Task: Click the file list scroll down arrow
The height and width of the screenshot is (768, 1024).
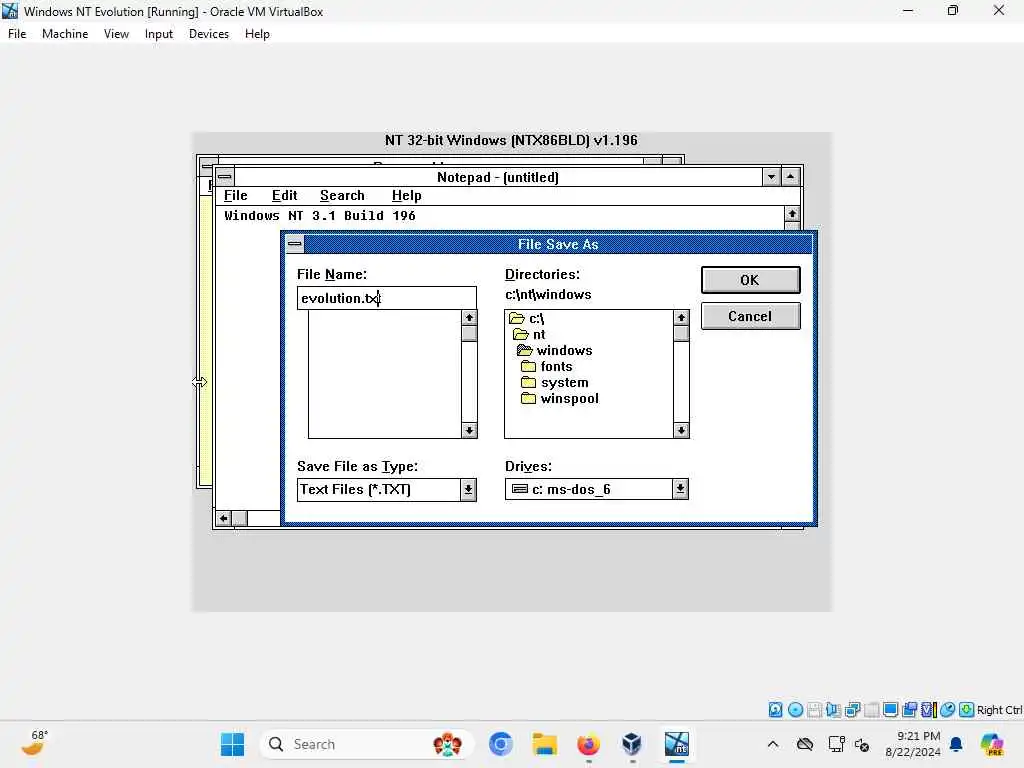Action: pyautogui.click(x=469, y=430)
